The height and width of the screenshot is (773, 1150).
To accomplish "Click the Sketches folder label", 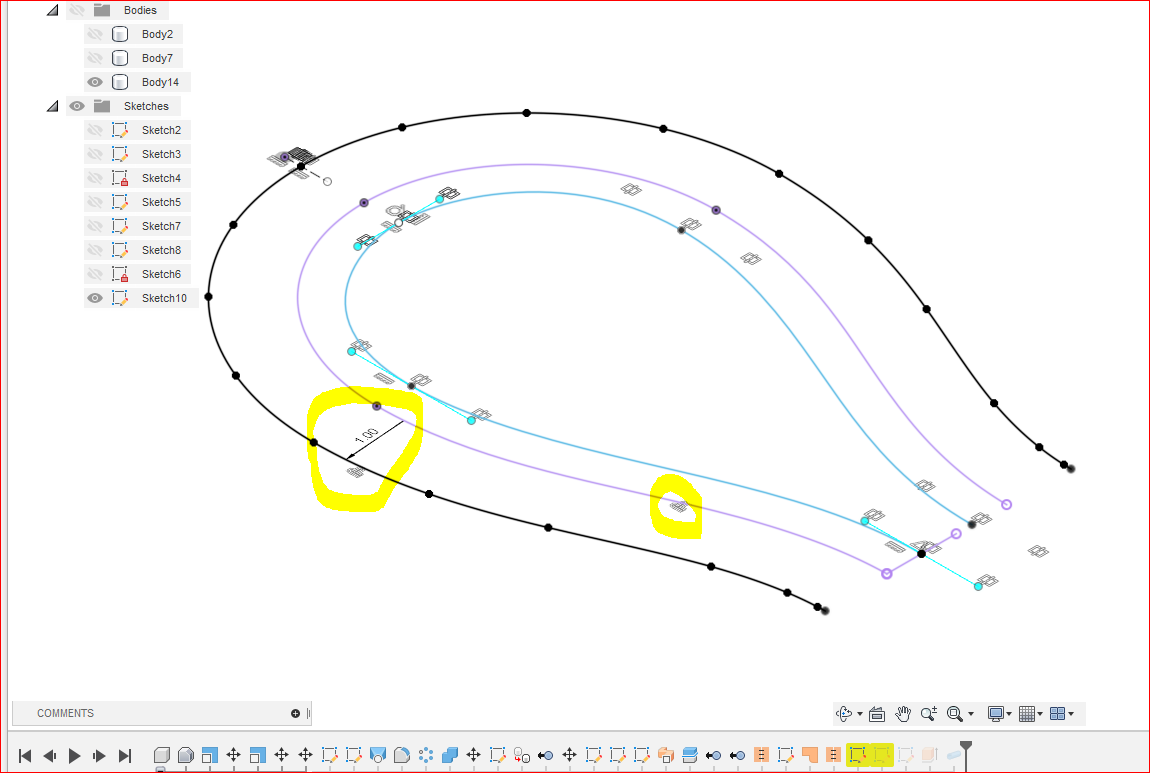I will 146,106.
